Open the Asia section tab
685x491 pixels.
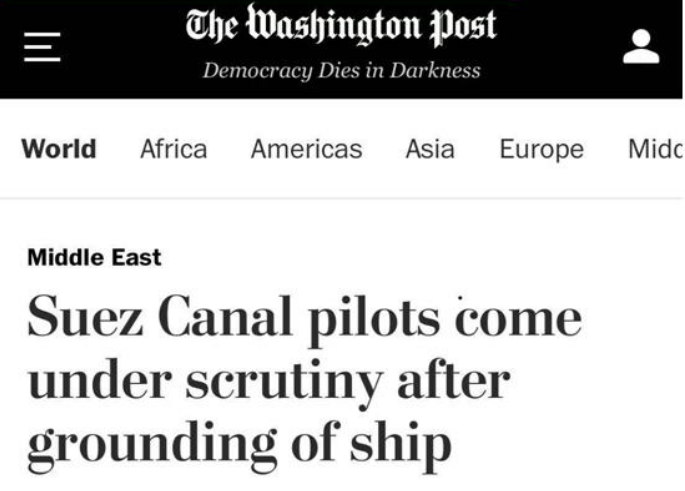[x=430, y=150]
